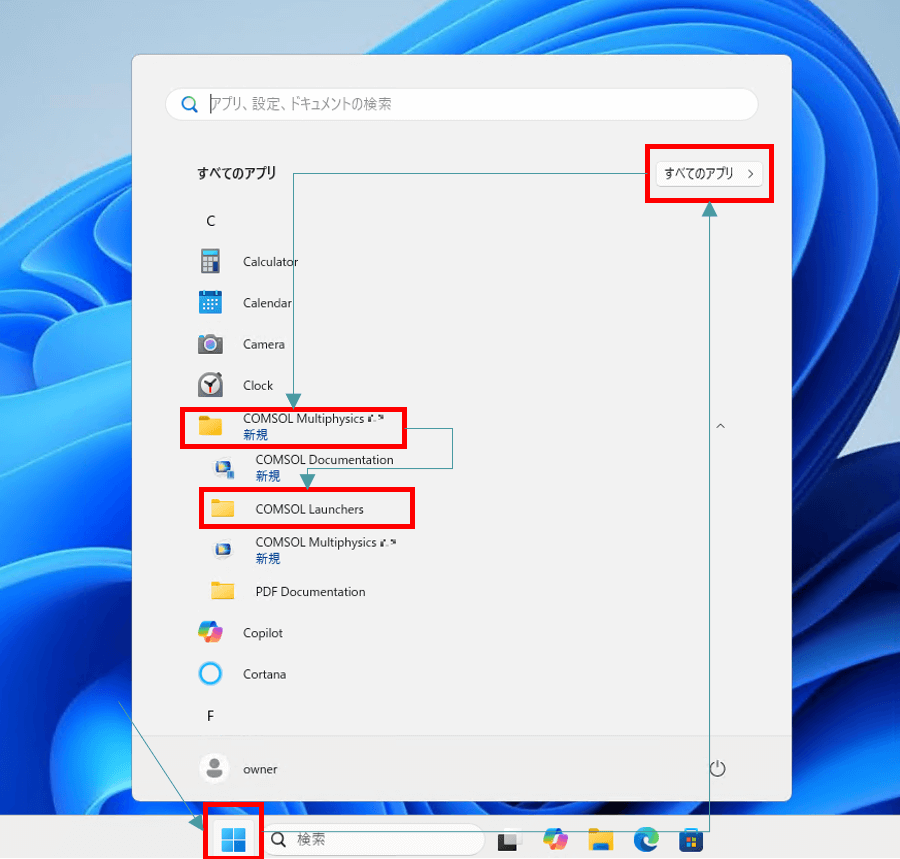Open COMSOL Documentation shortcut

click(x=323, y=467)
